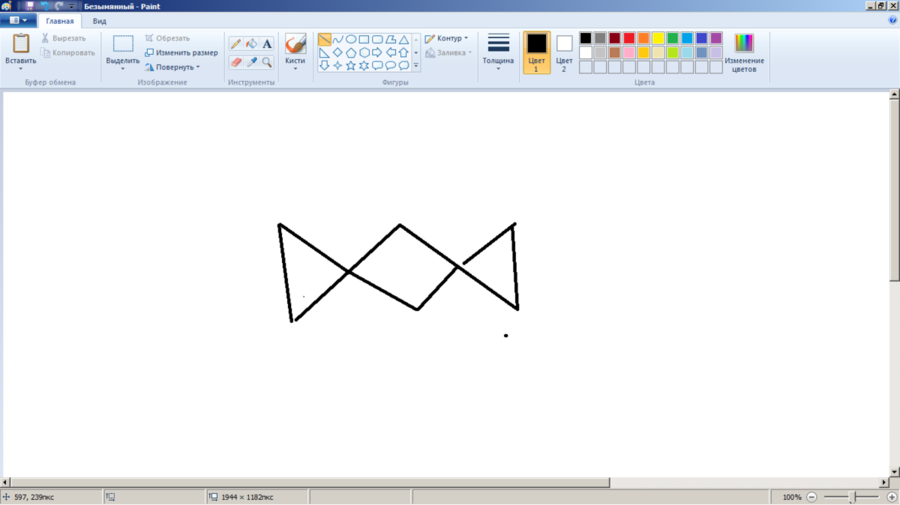900x505 pixels.
Task: Choose the Text tool
Action: 268,44
